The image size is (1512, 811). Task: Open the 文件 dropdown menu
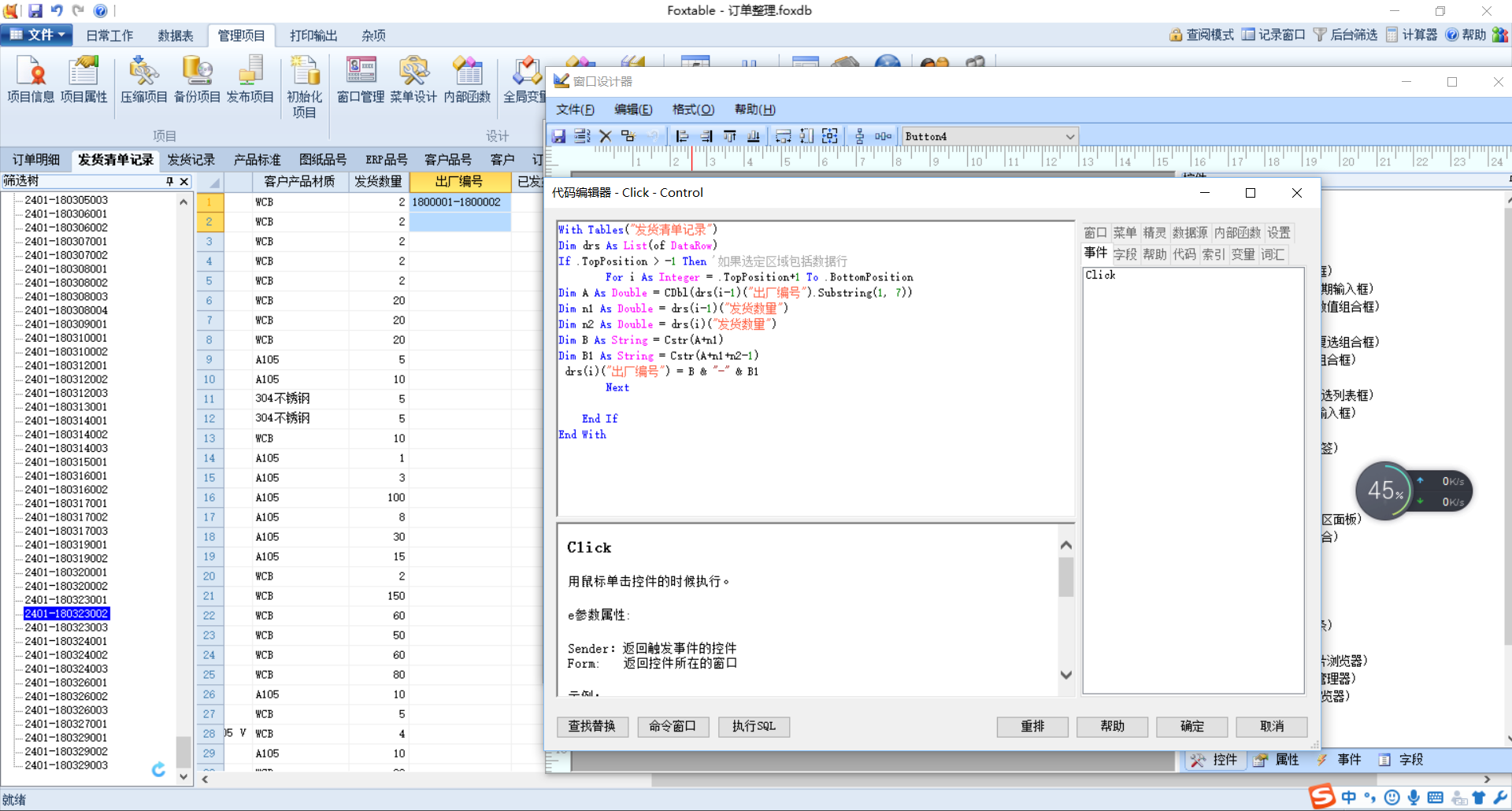[37, 35]
